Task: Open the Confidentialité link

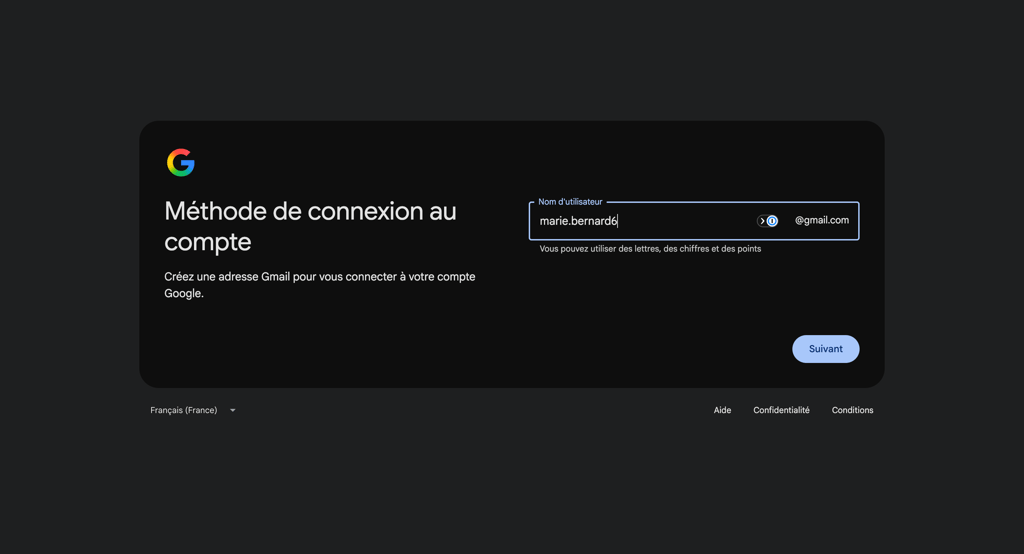Action: pyautogui.click(x=781, y=410)
